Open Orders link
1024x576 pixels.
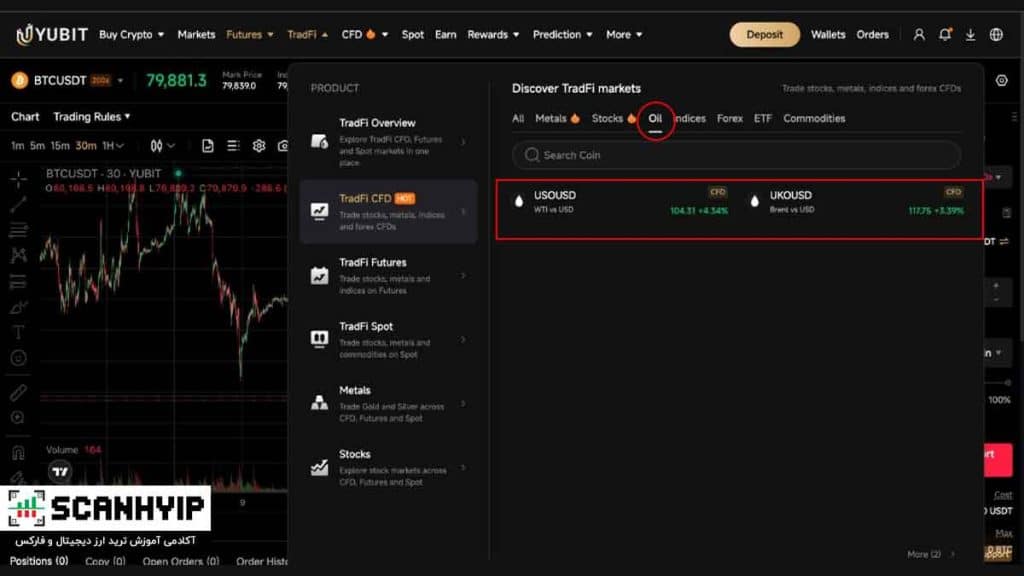pyautogui.click(x=872, y=35)
